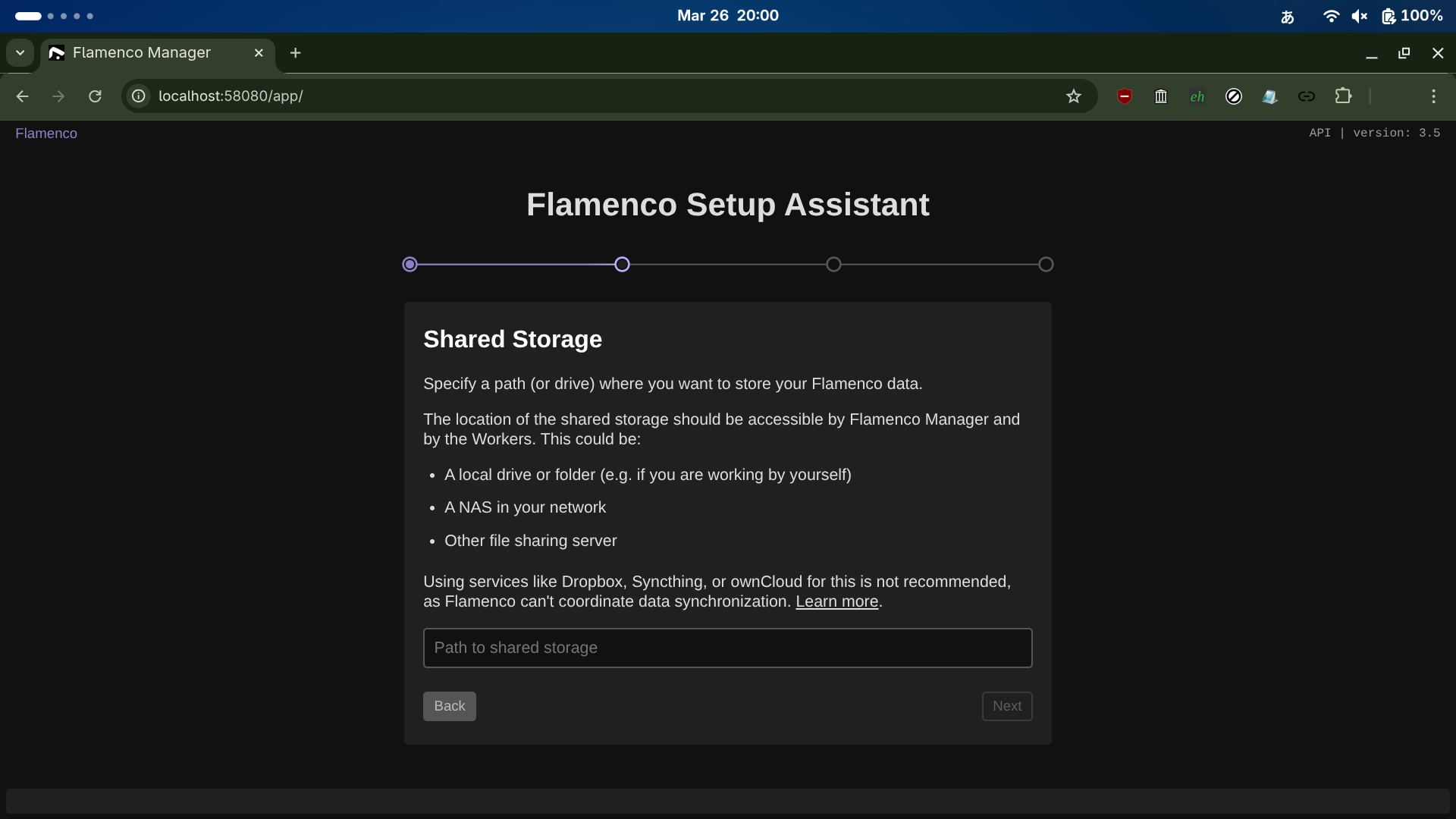The height and width of the screenshot is (819, 1456).
Task: Click the address bar URL localhost:58080/app/
Action: point(231,96)
